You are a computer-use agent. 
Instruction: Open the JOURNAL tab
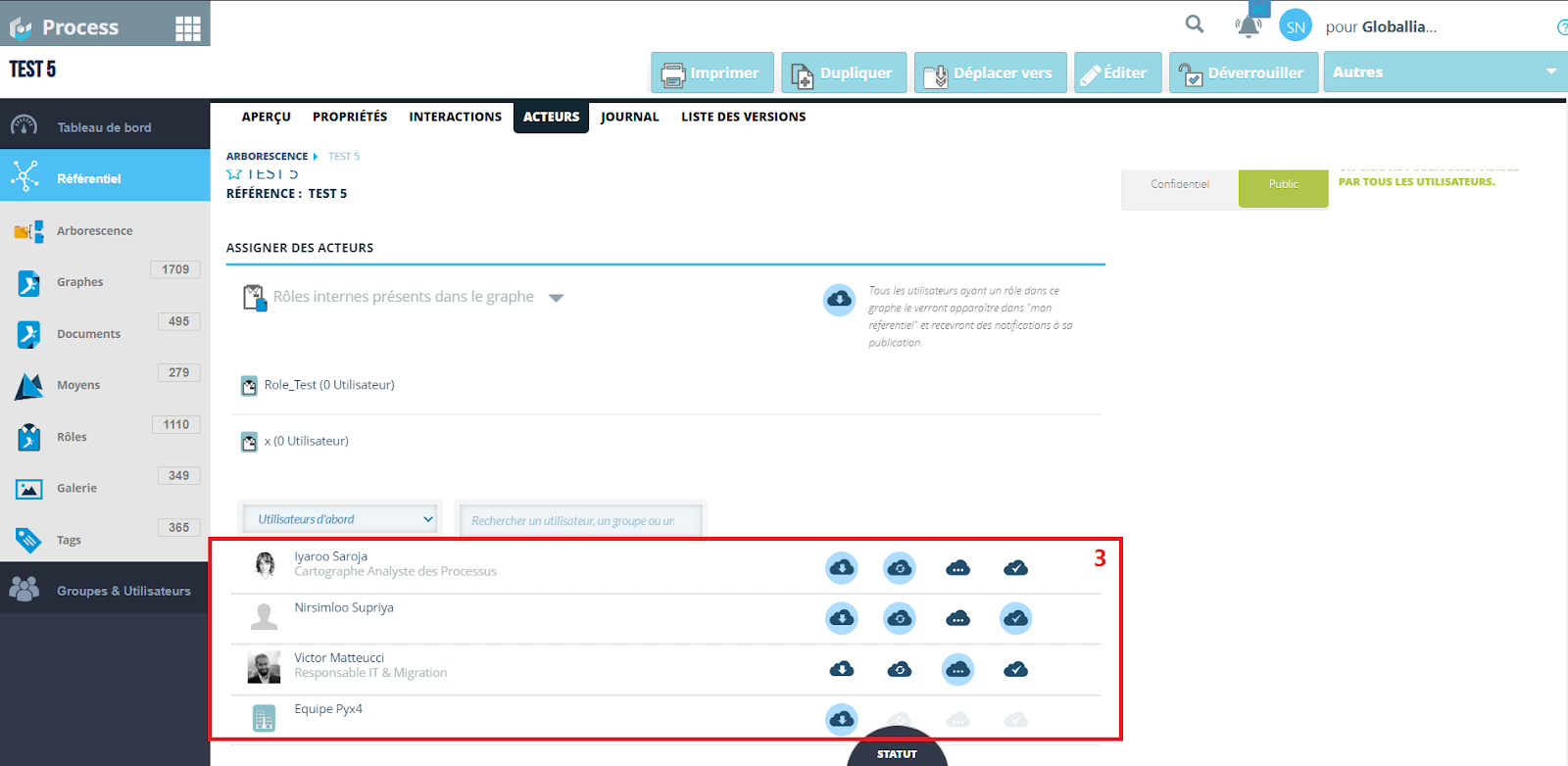click(x=630, y=117)
